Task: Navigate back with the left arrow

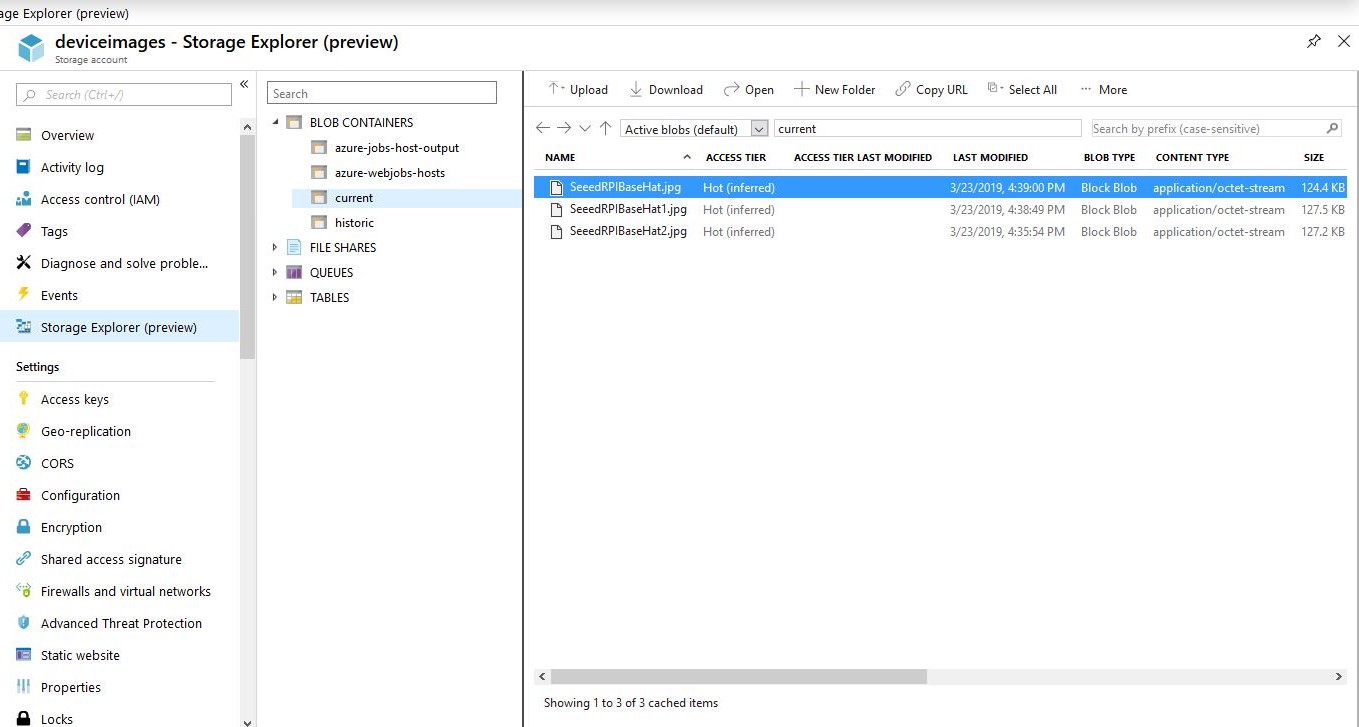Action: (543, 128)
